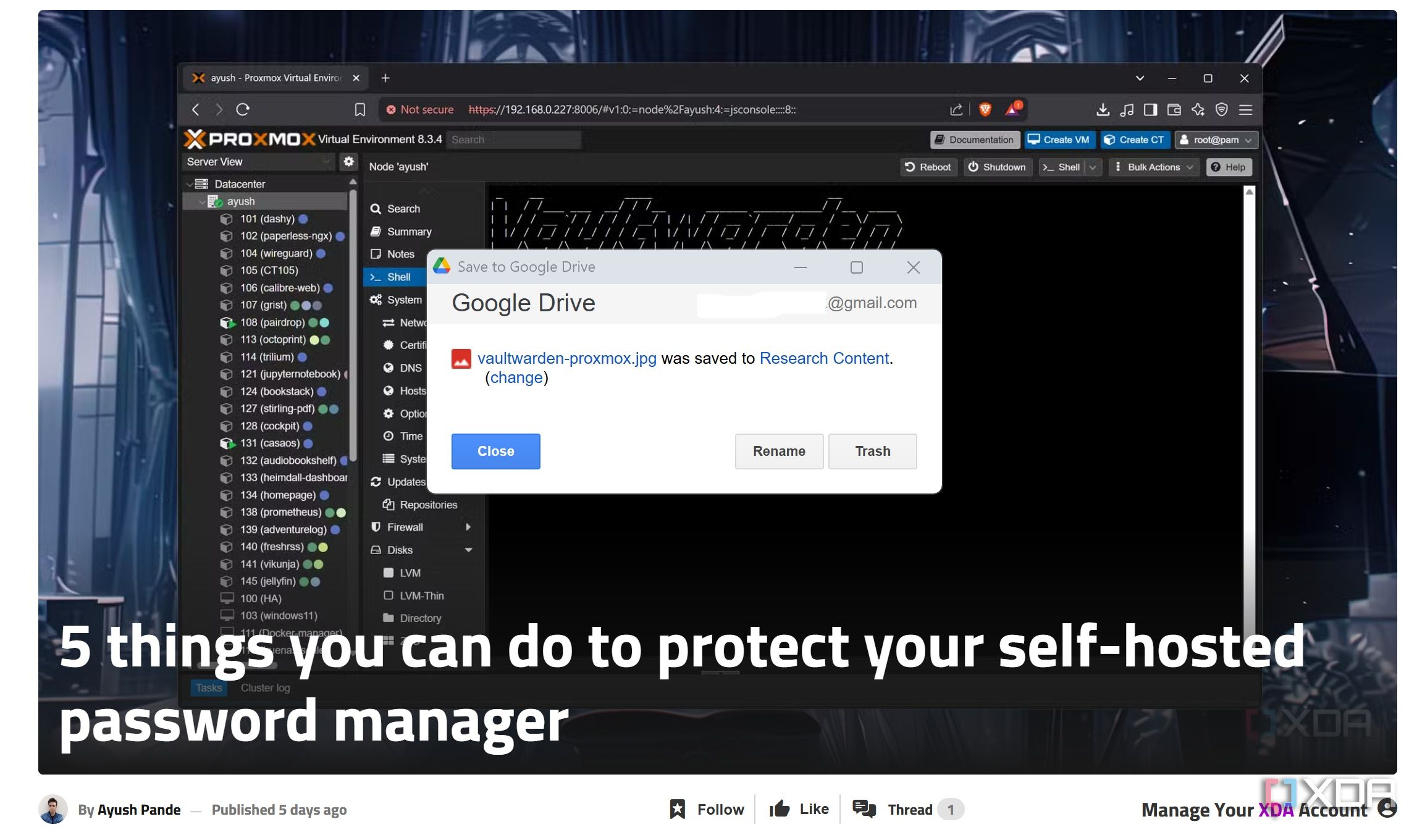Open the browser hamburger menu icon
This screenshot has height=840, width=1417.
(x=1246, y=110)
